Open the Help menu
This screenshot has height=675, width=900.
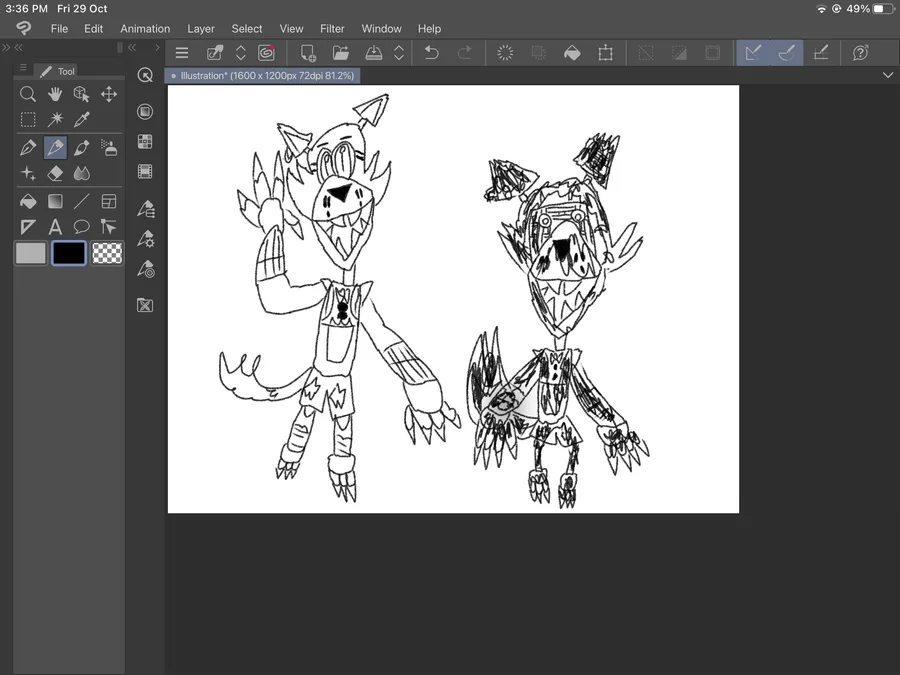429,29
